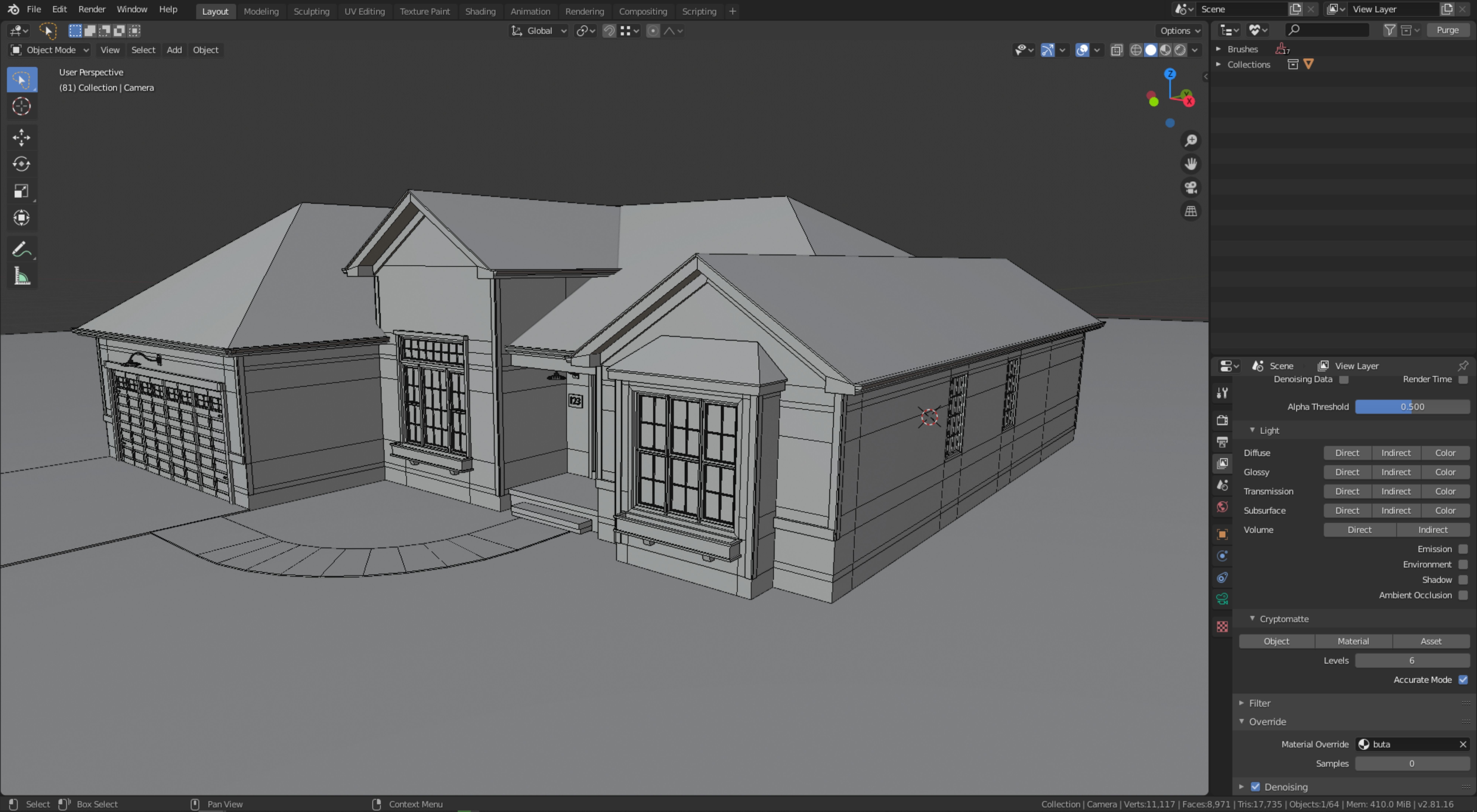The width and height of the screenshot is (1477, 812).
Task: Open the Global transform orientation dropdown
Action: click(539, 31)
